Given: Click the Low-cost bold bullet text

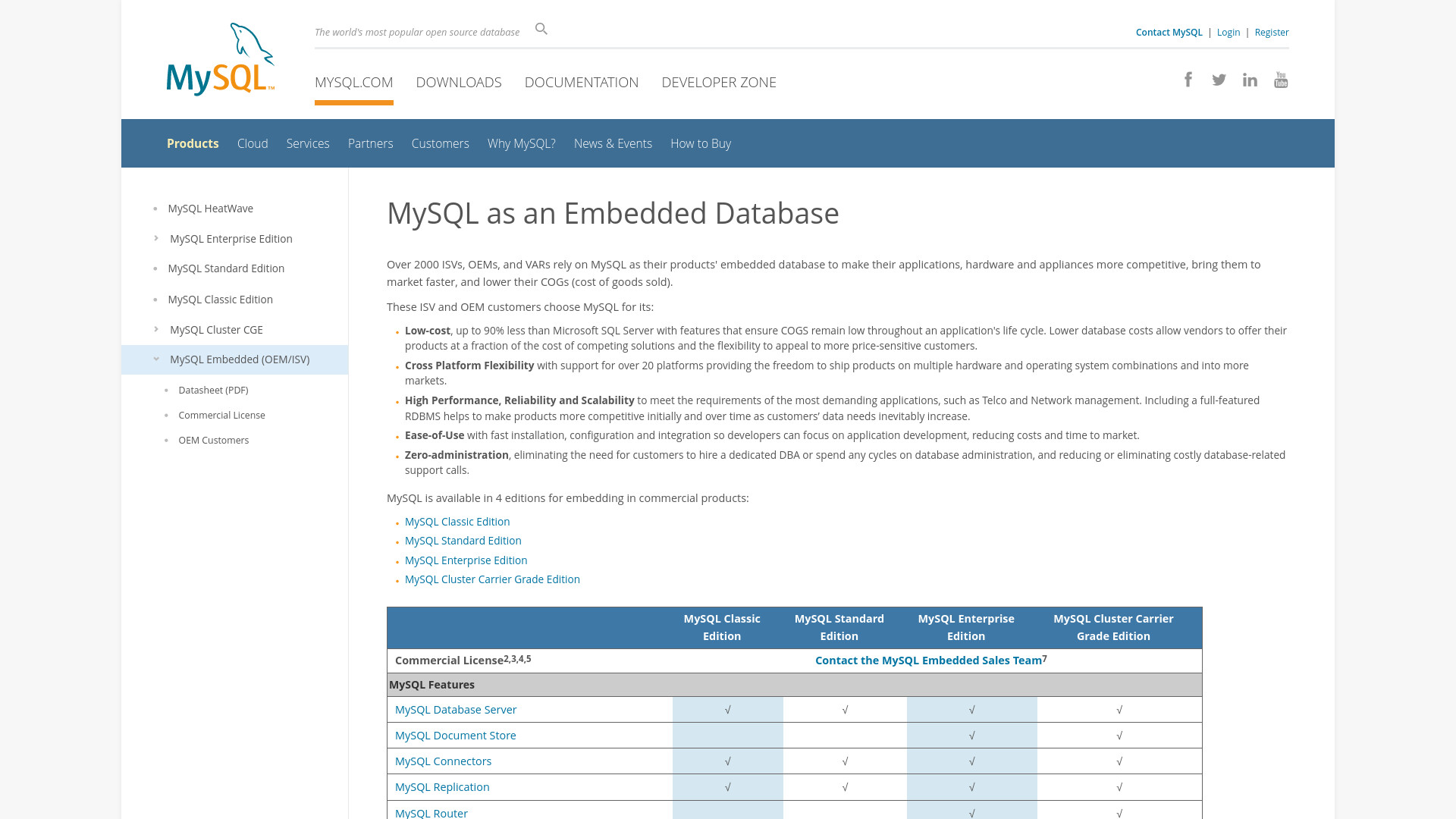Looking at the screenshot, I should pyautogui.click(x=428, y=331).
